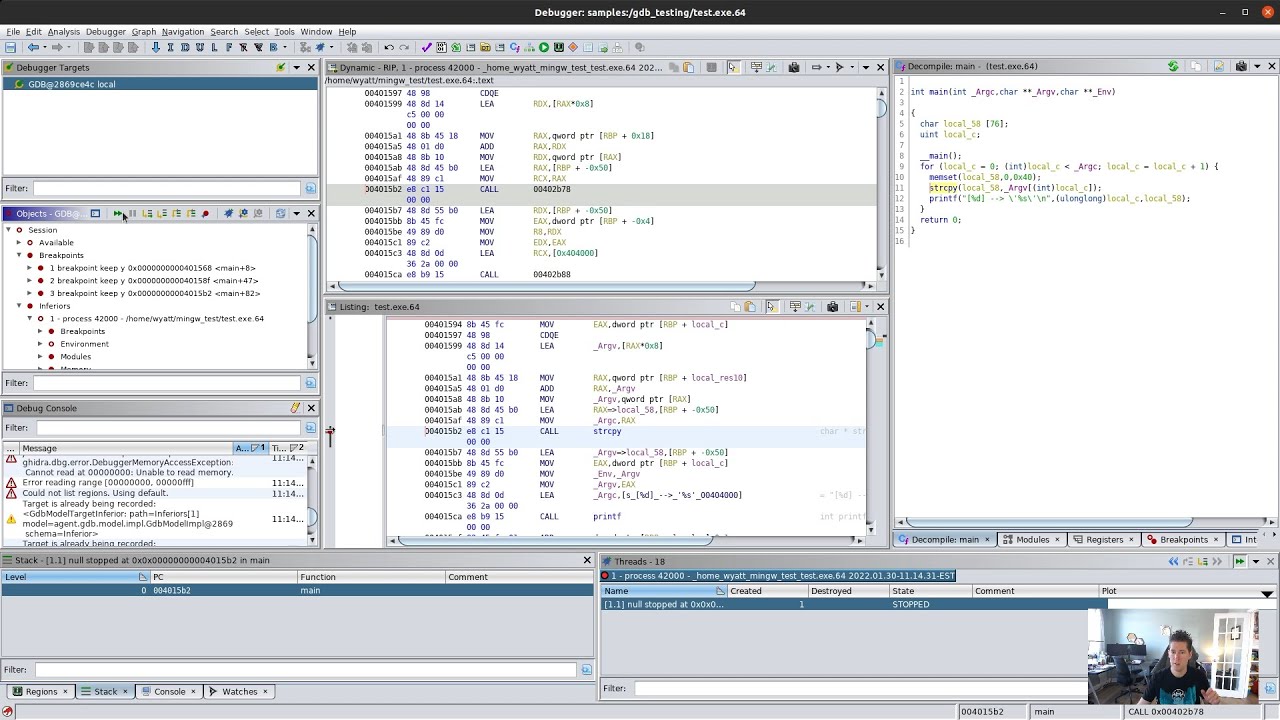
Task: Click camera icon in static Listing toolbar
Action: point(833,307)
